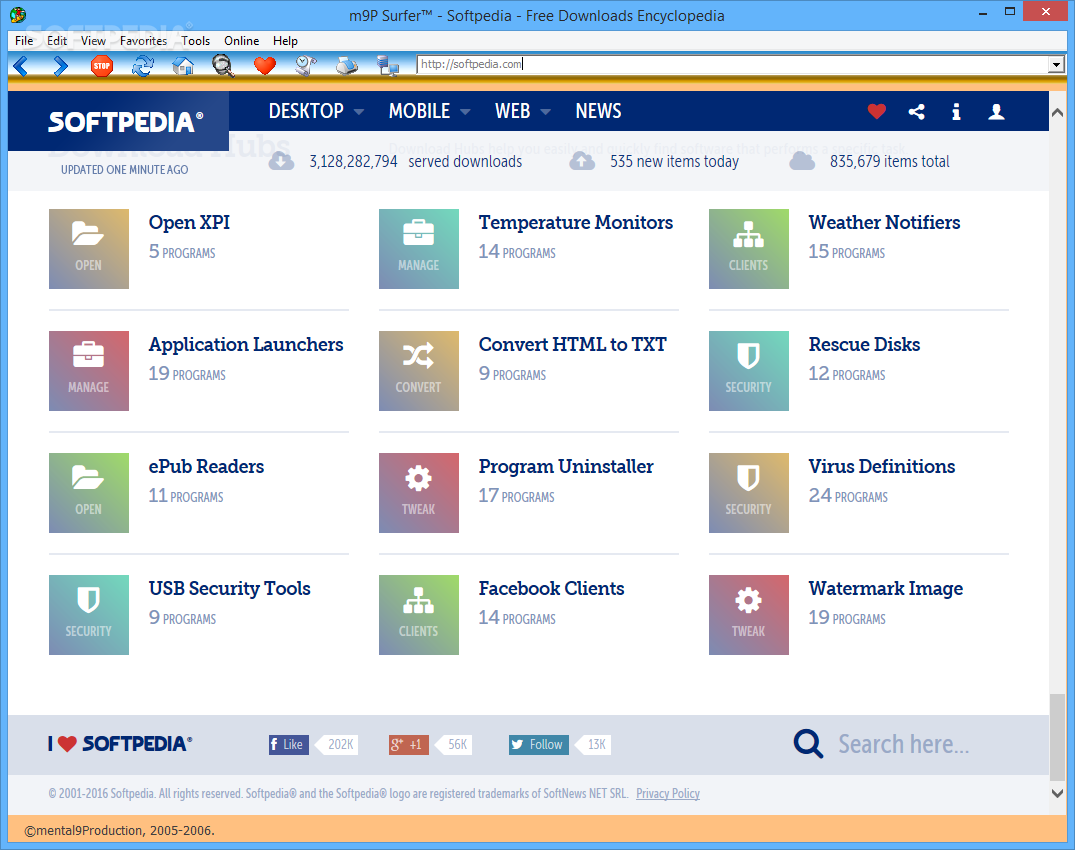1075x850 pixels.
Task: Open the Tools menu
Action: click(x=195, y=40)
